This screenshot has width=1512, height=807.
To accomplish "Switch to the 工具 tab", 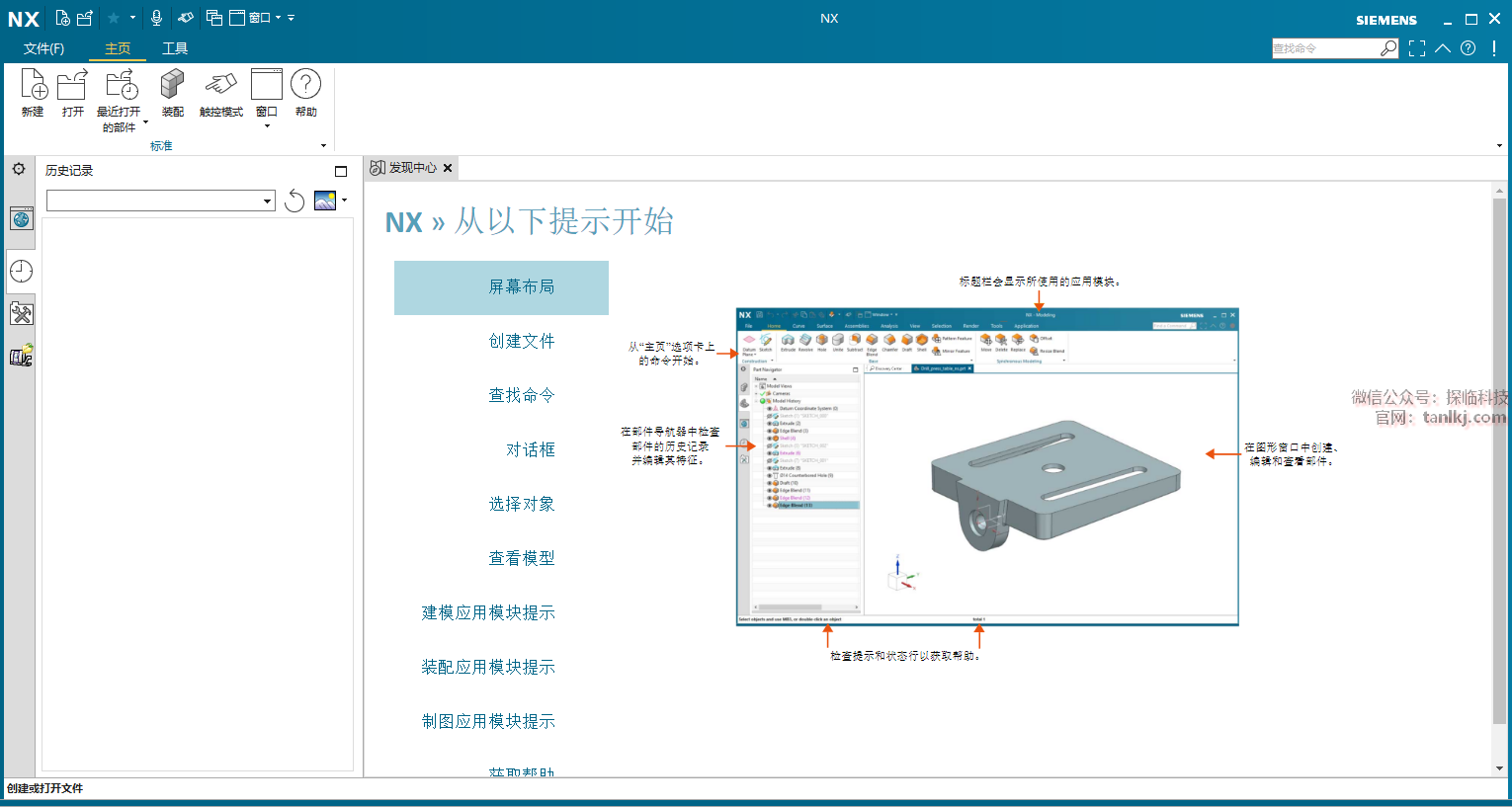I will click(x=175, y=48).
